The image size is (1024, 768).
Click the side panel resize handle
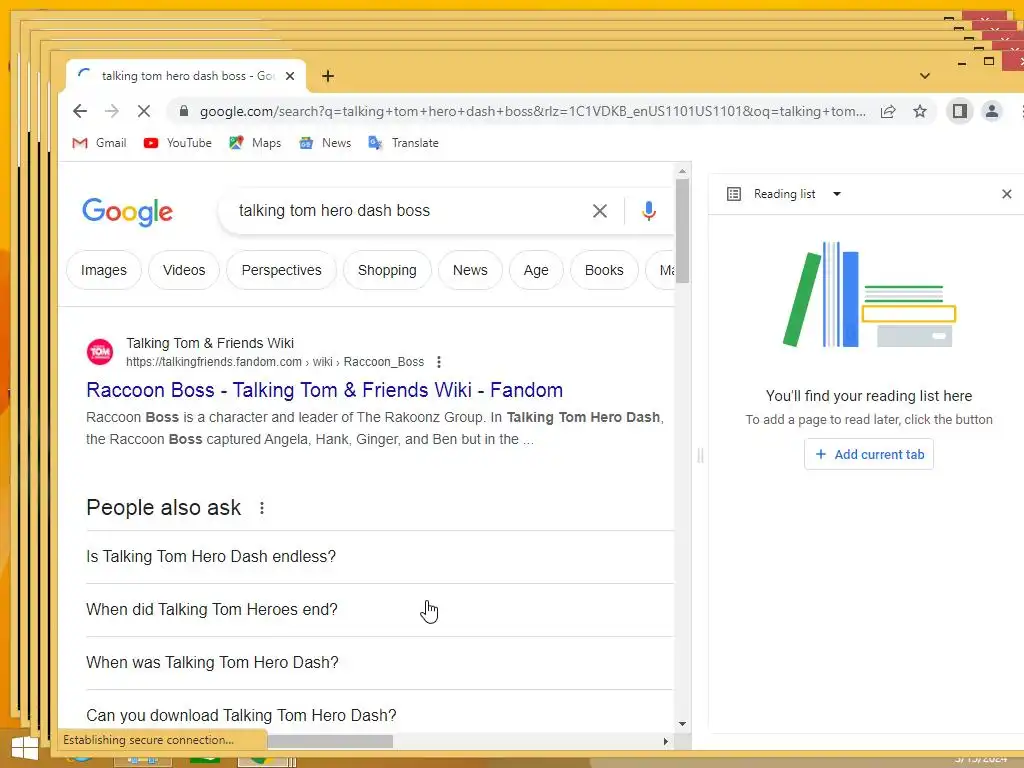pyautogui.click(x=700, y=455)
